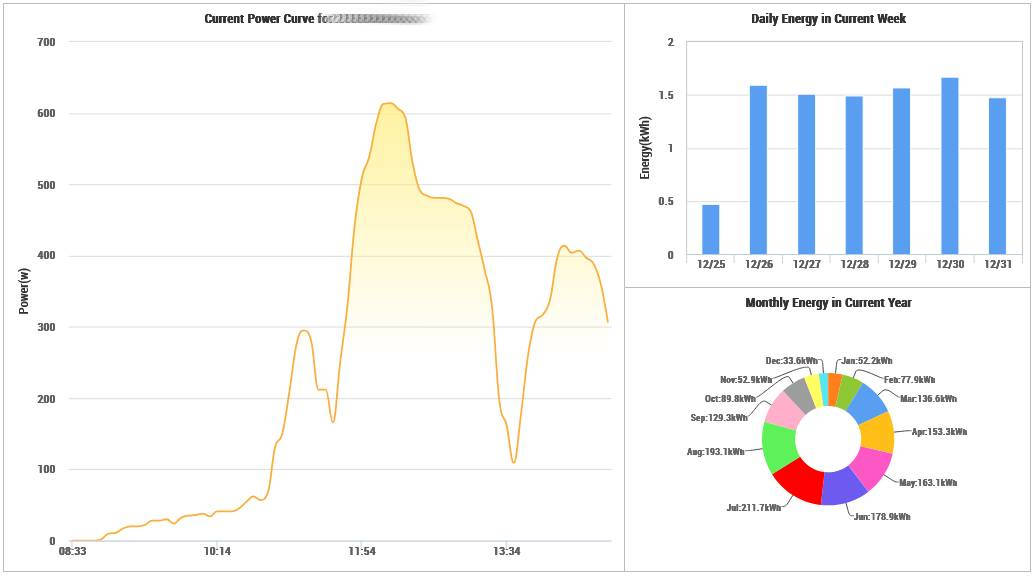This screenshot has height=576, width=1034.
Task: Click the pink September donut slice
Action: pos(785,412)
